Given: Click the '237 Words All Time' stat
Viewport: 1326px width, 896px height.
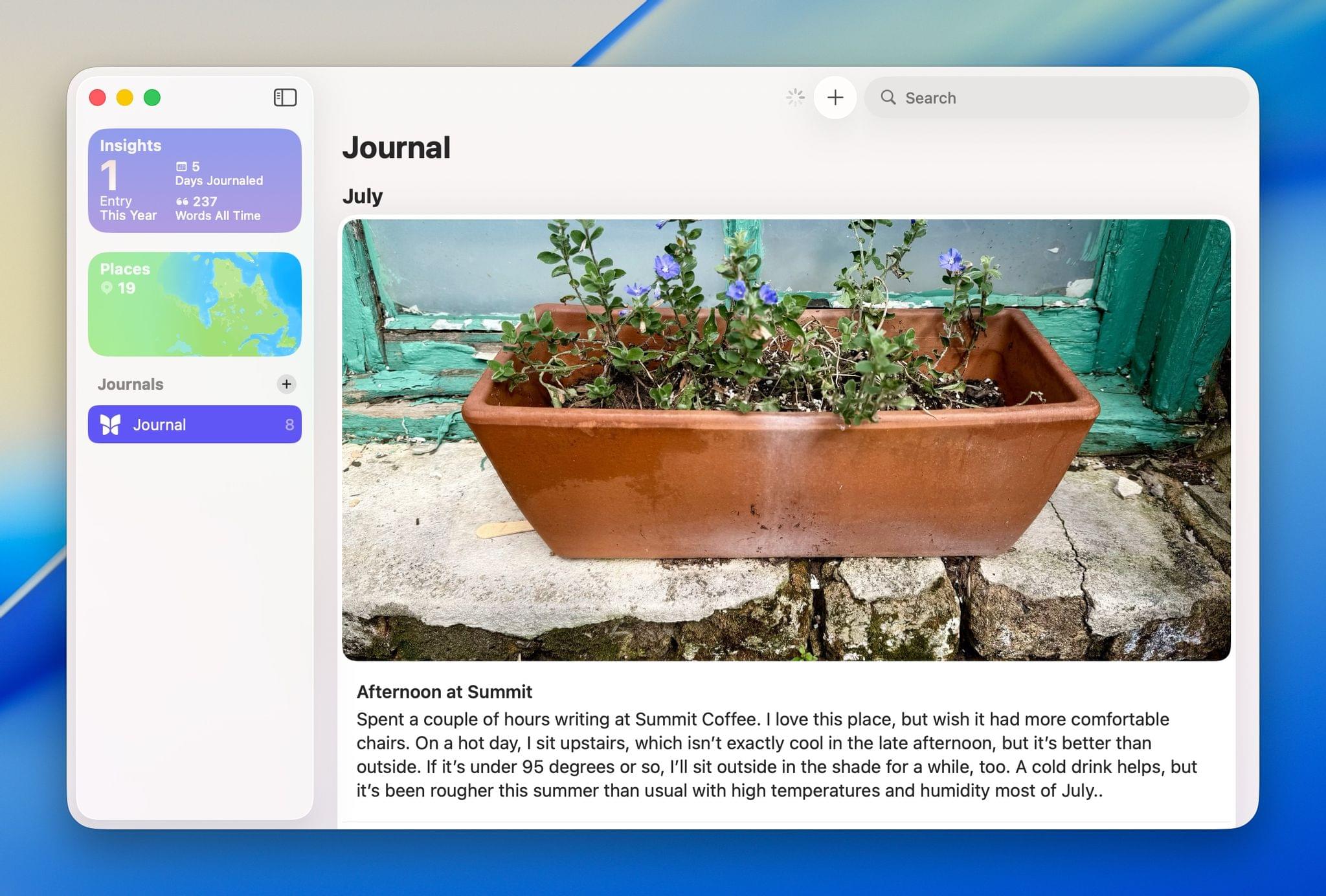Looking at the screenshot, I should coord(218,208).
